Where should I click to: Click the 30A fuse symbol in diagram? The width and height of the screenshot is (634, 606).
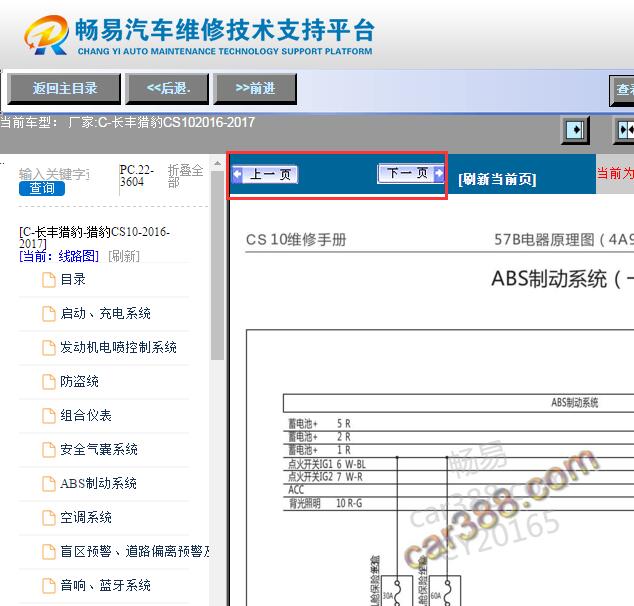click(x=396, y=591)
